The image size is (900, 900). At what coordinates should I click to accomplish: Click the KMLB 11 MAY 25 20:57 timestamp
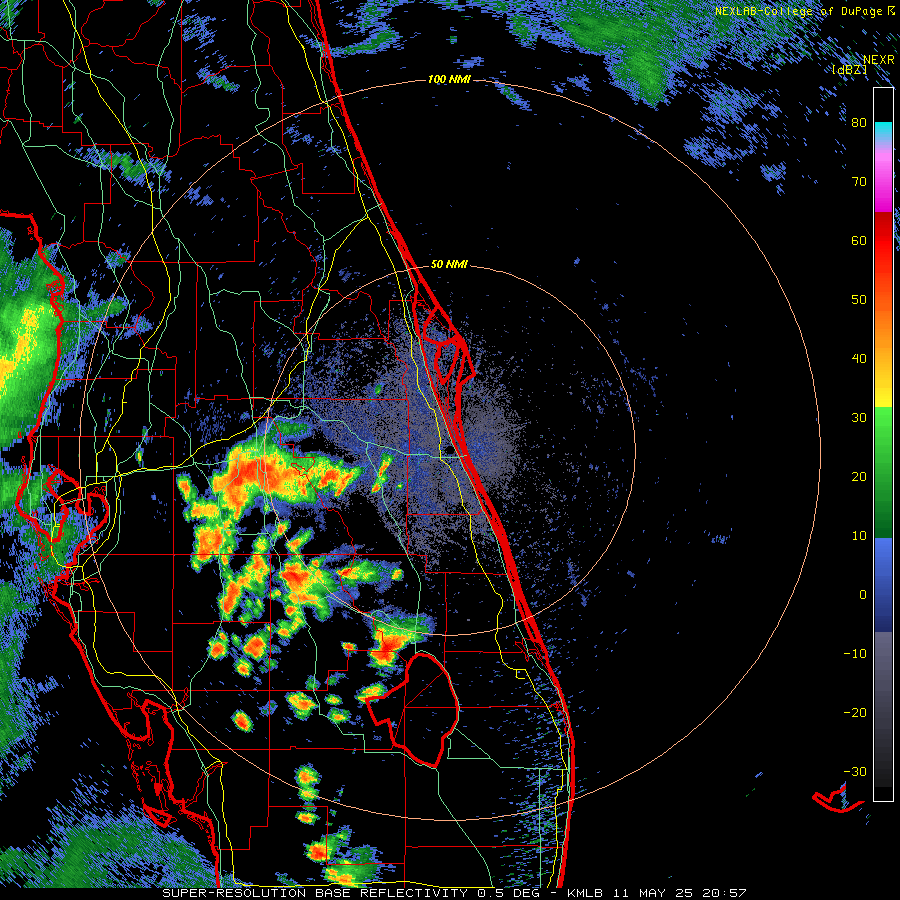657,893
